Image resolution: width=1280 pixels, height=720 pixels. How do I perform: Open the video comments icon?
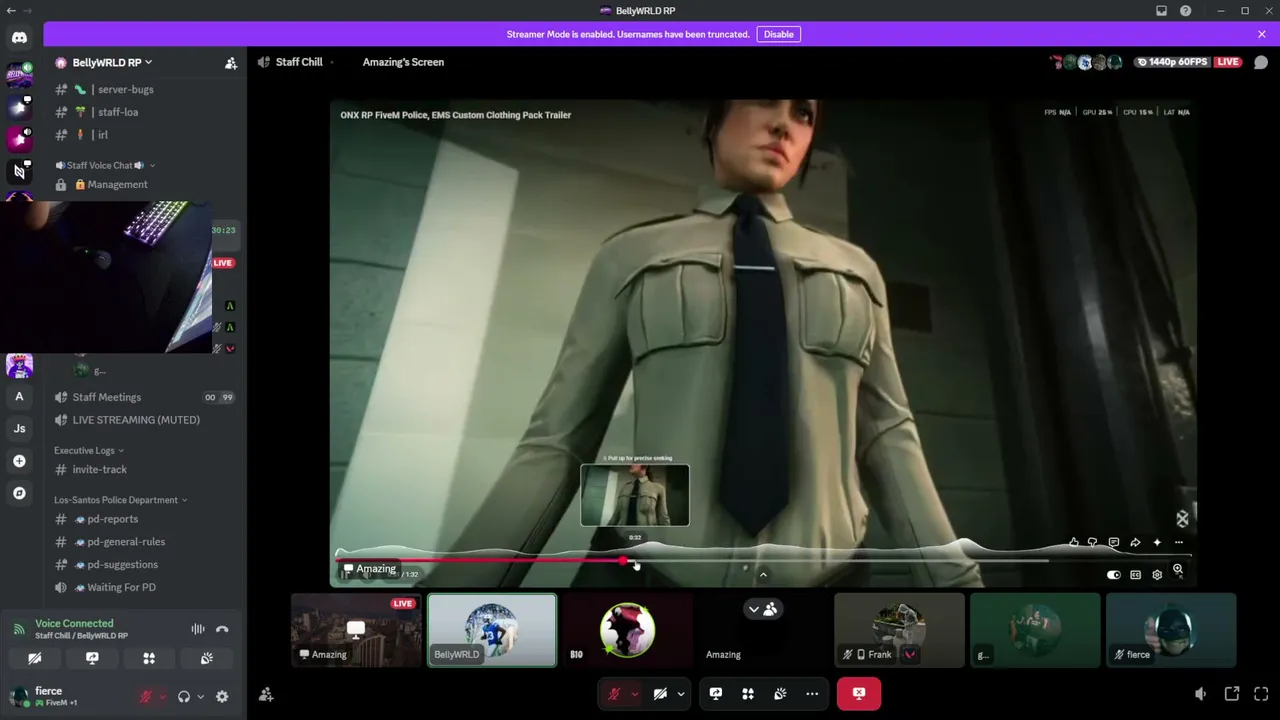tap(1114, 542)
